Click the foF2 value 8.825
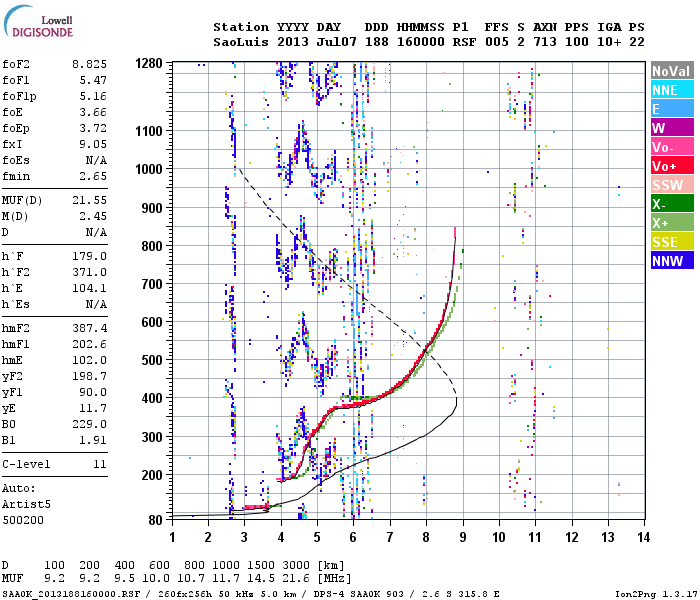Screen dimensions: 700x600 tap(89, 64)
